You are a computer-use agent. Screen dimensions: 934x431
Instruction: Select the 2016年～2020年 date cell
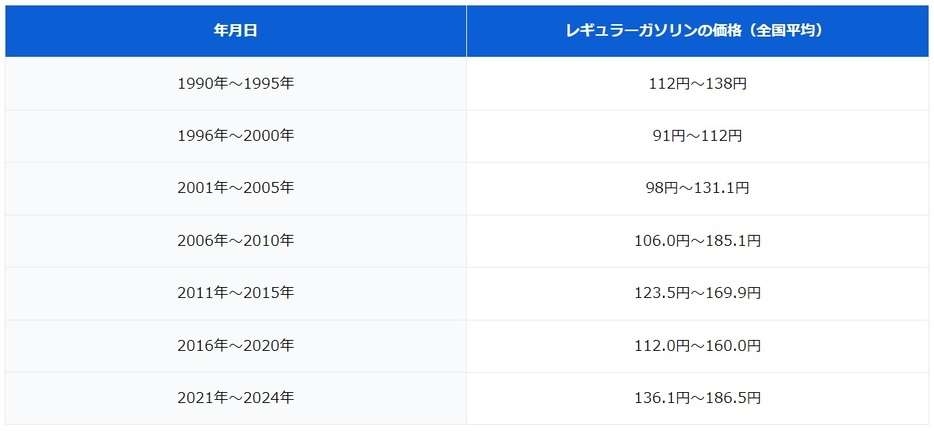coord(236,346)
